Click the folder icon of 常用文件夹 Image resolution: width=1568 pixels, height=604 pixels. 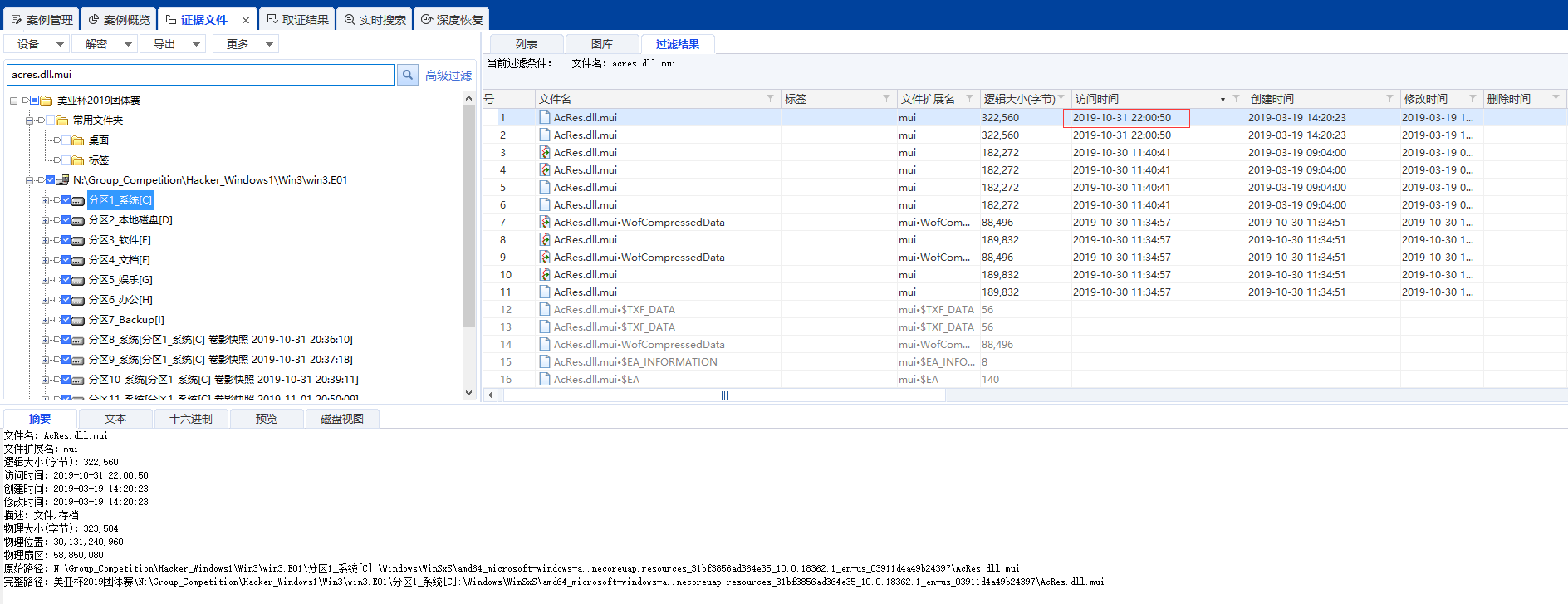(x=62, y=120)
